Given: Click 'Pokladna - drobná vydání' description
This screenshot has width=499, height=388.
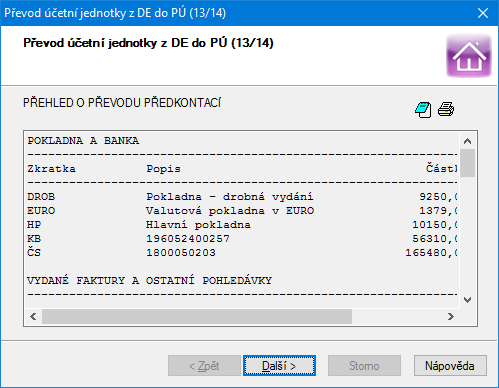Looking at the screenshot, I should (230, 197).
